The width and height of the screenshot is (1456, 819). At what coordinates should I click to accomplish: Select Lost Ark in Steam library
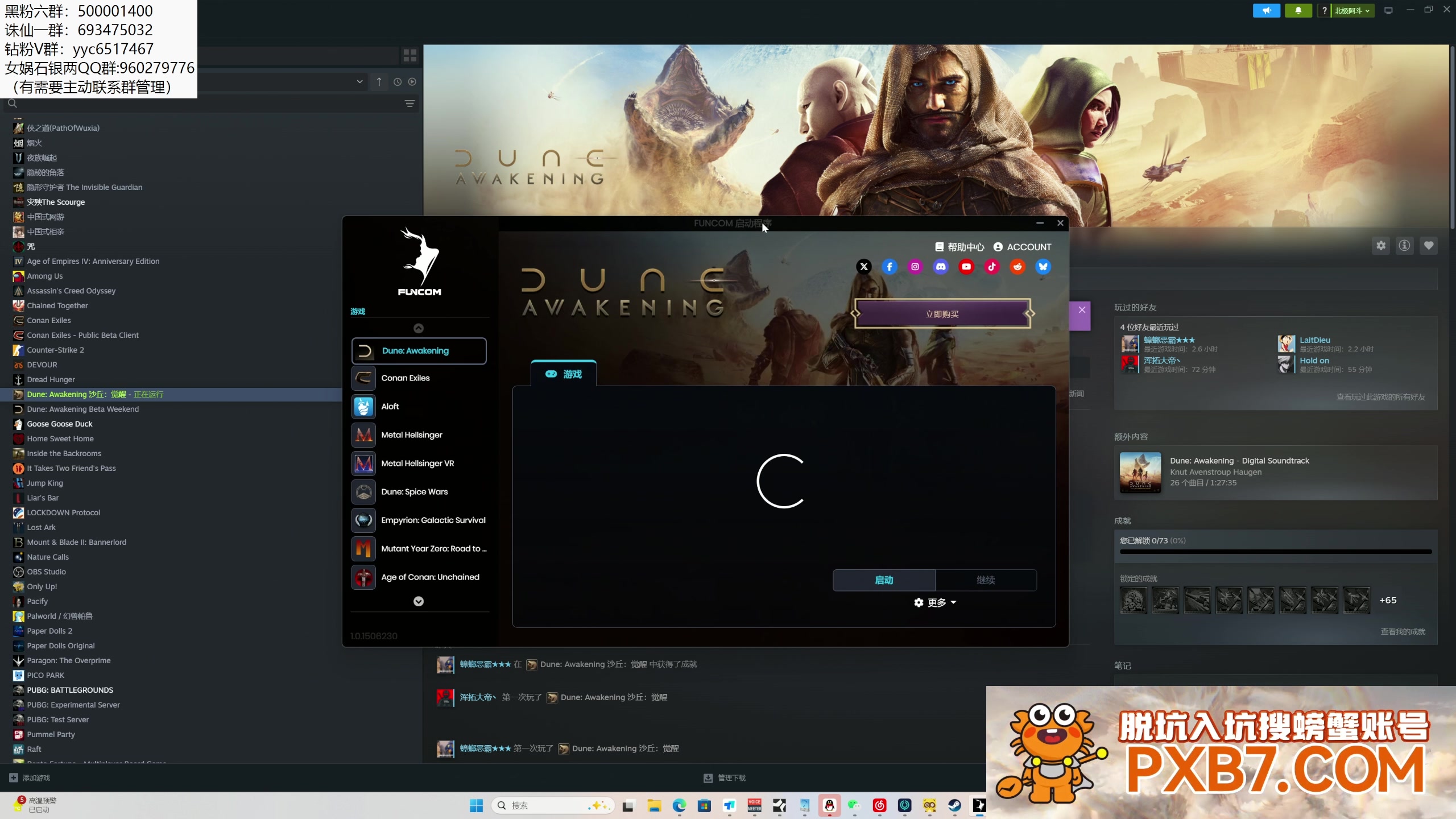(x=41, y=527)
